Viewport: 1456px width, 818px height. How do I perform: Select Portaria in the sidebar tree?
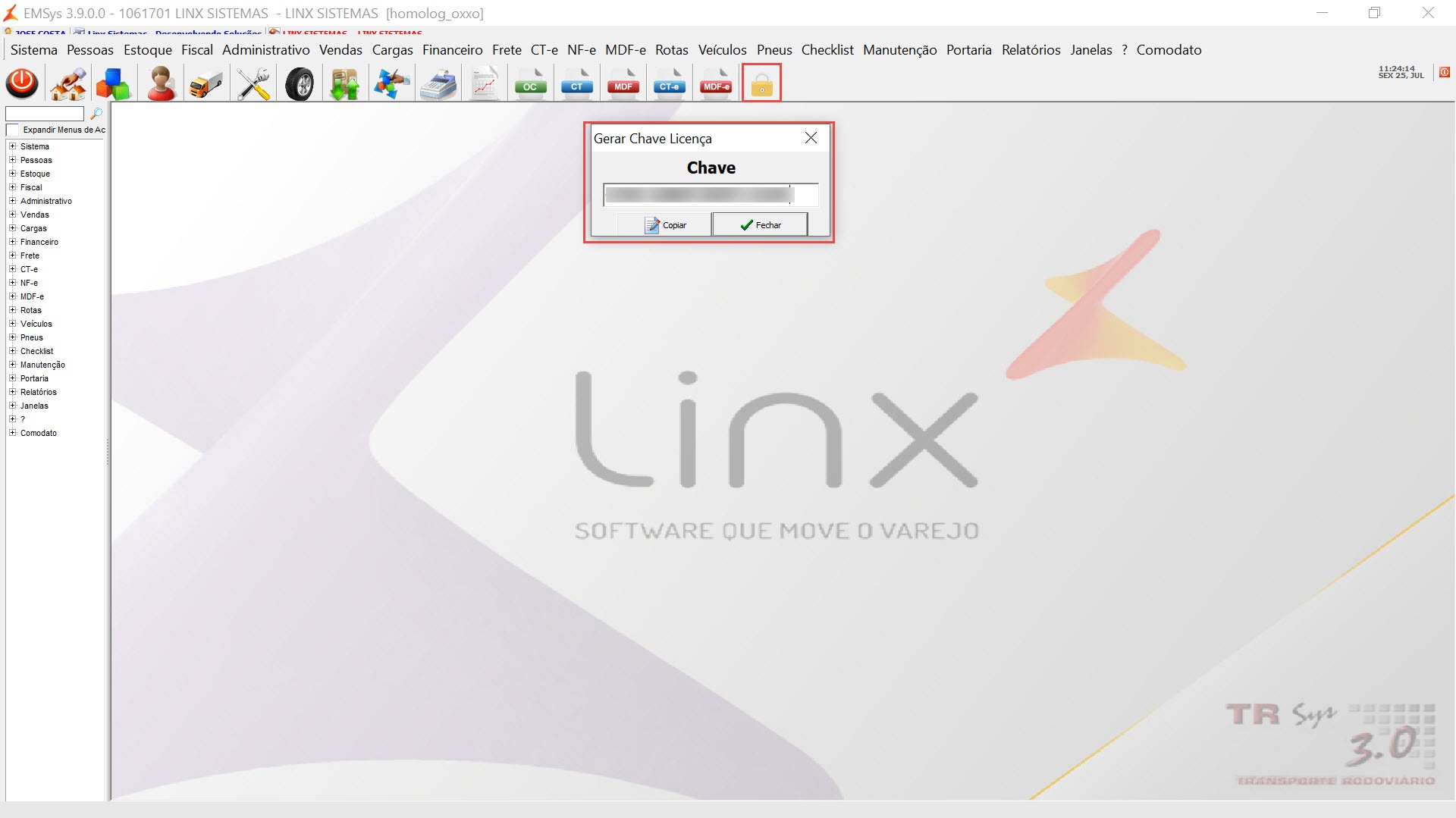click(34, 378)
